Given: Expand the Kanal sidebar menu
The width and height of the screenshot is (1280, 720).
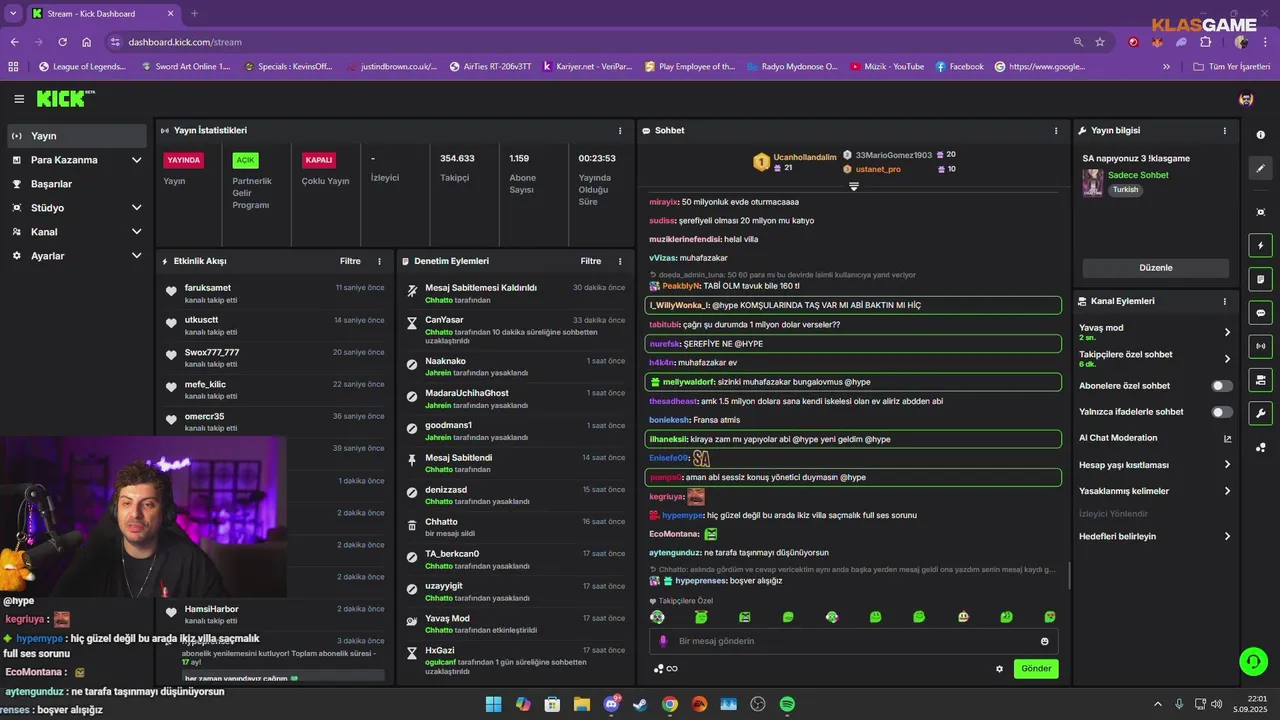Looking at the screenshot, I should click(137, 232).
